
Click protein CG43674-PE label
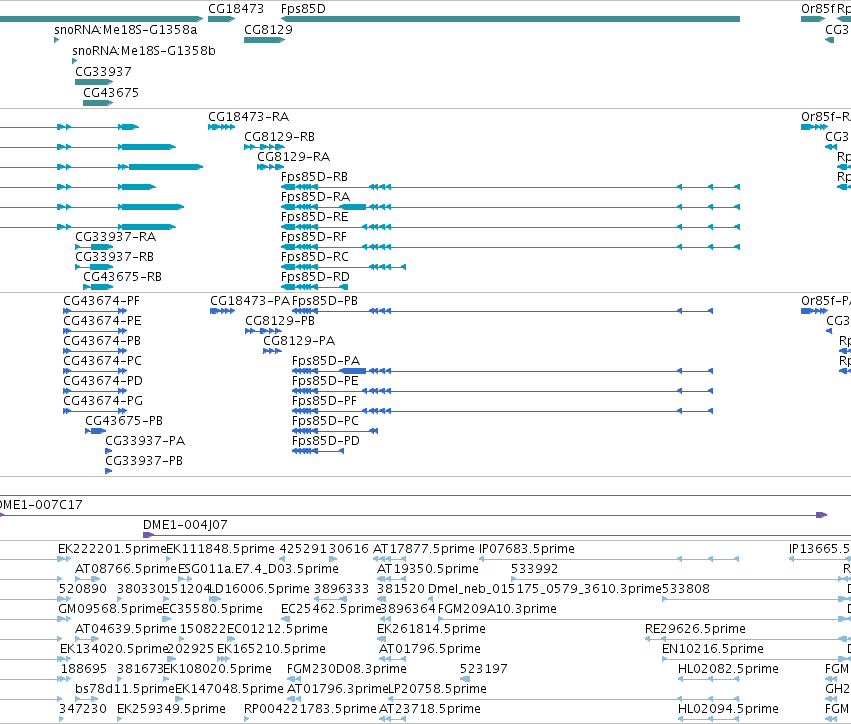point(102,321)
